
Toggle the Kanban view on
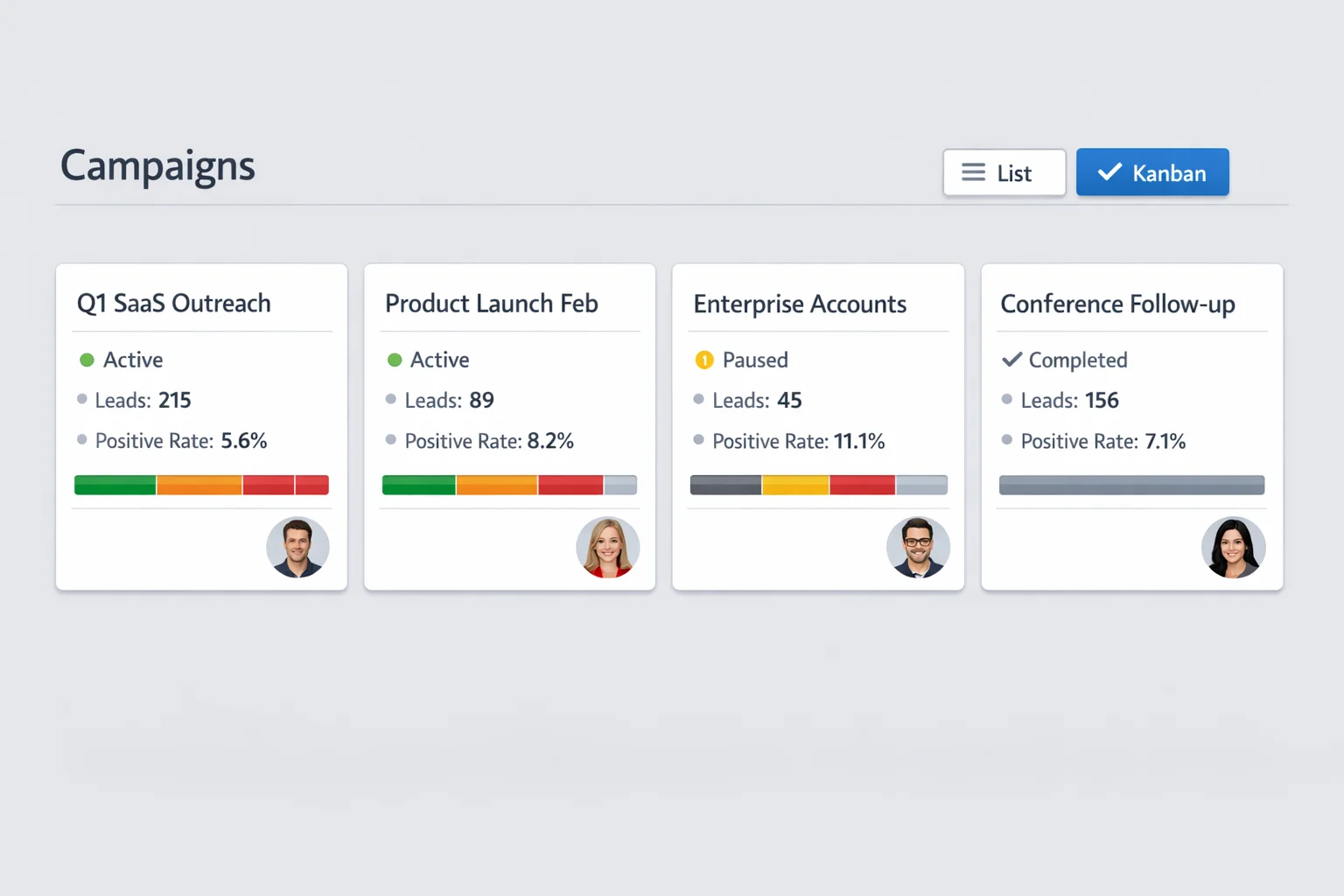pos(1152,172)
